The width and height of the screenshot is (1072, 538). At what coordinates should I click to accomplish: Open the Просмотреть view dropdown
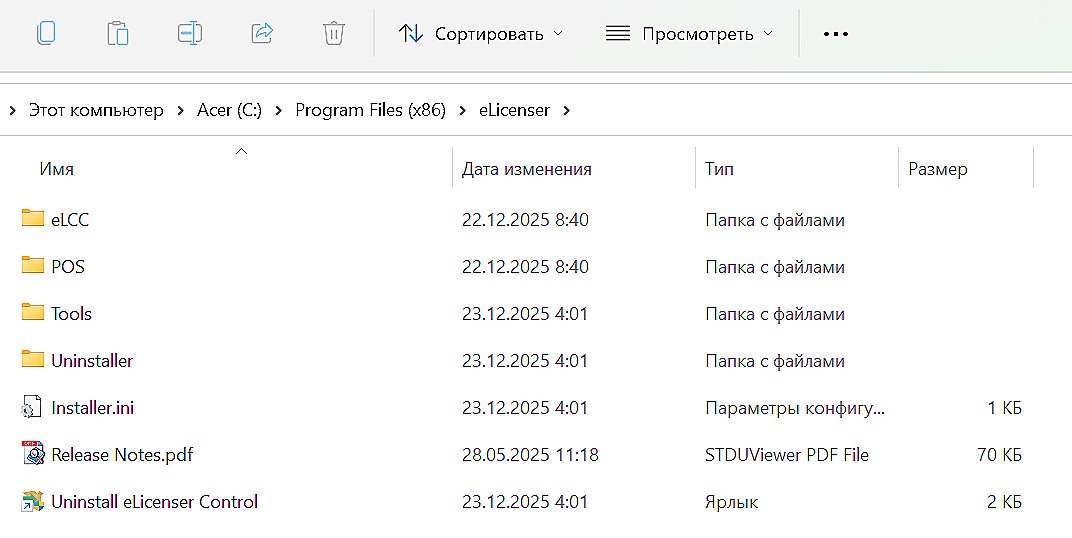coord(690,33)
